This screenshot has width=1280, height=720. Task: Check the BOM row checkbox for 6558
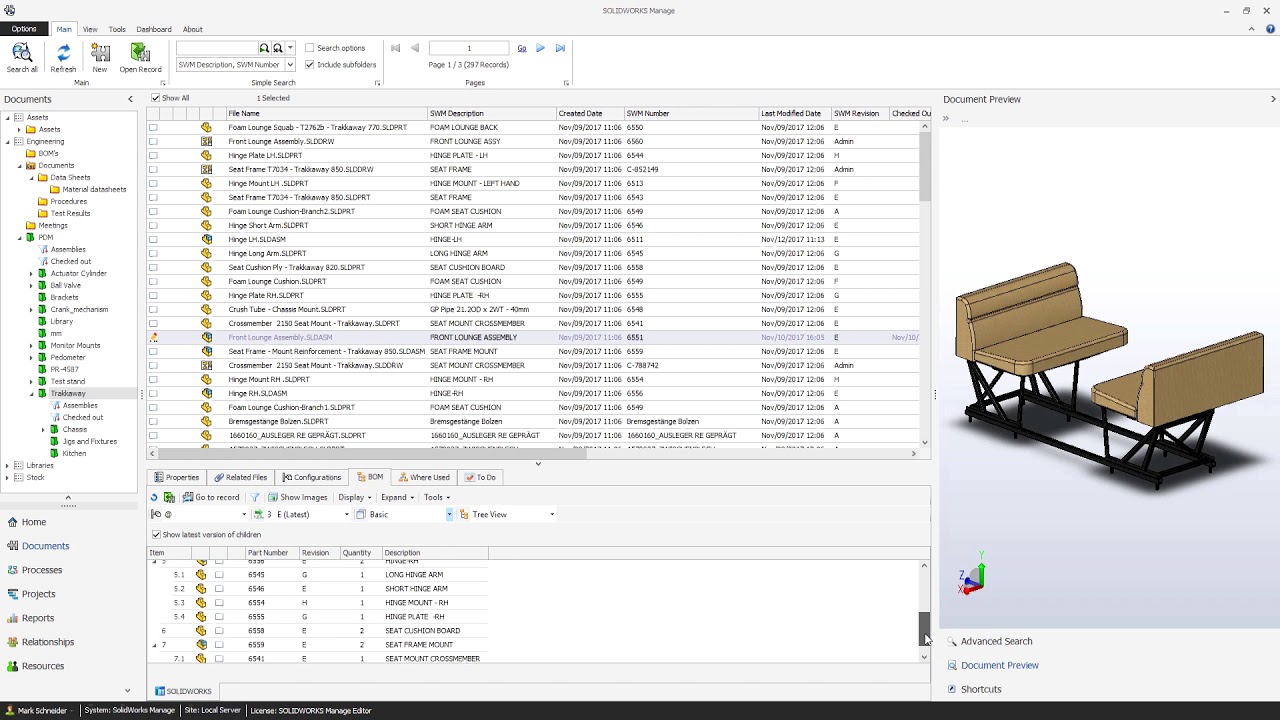click(219, 631)
